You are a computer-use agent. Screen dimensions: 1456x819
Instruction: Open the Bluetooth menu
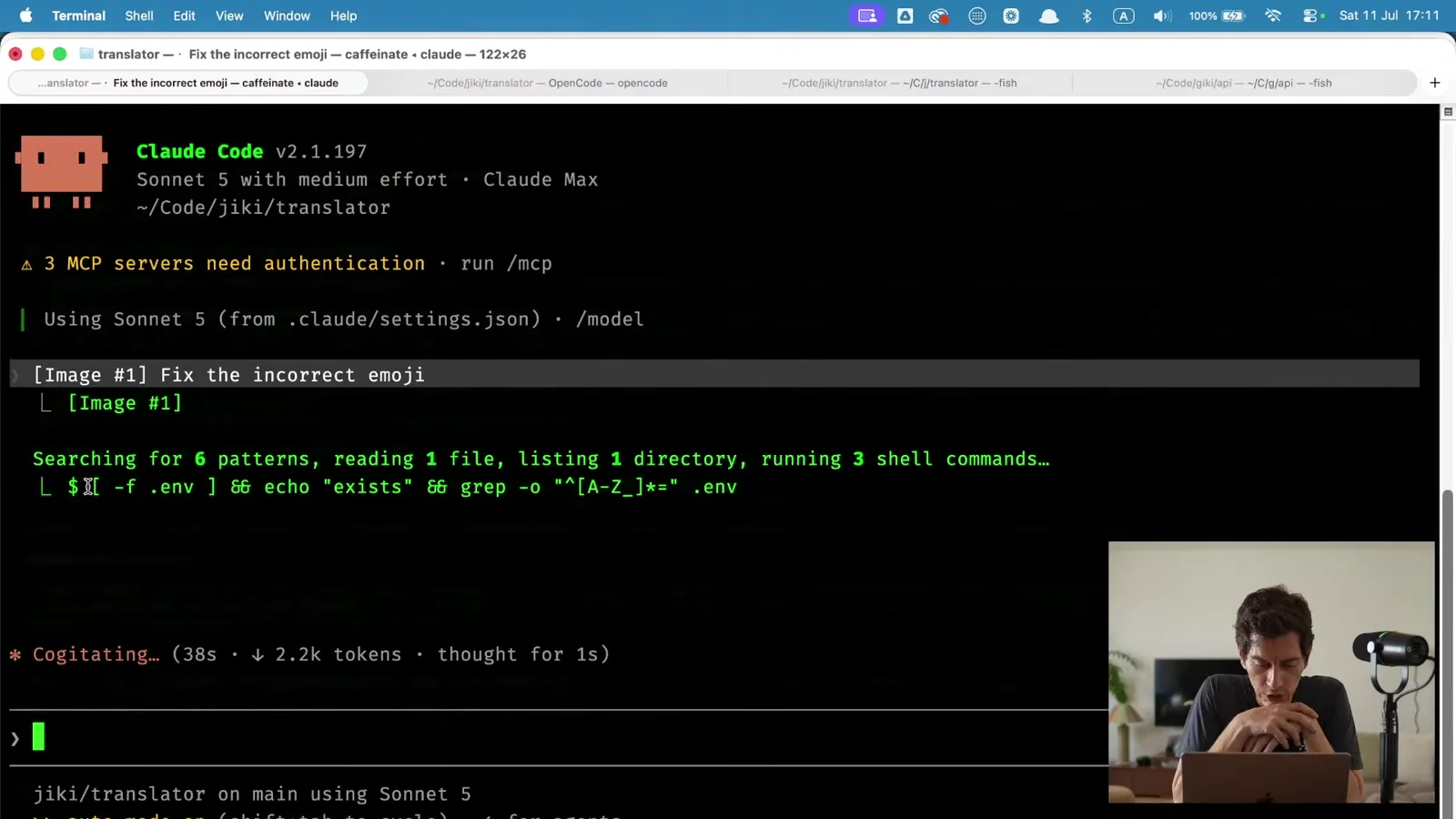(x=1087, y=15)
